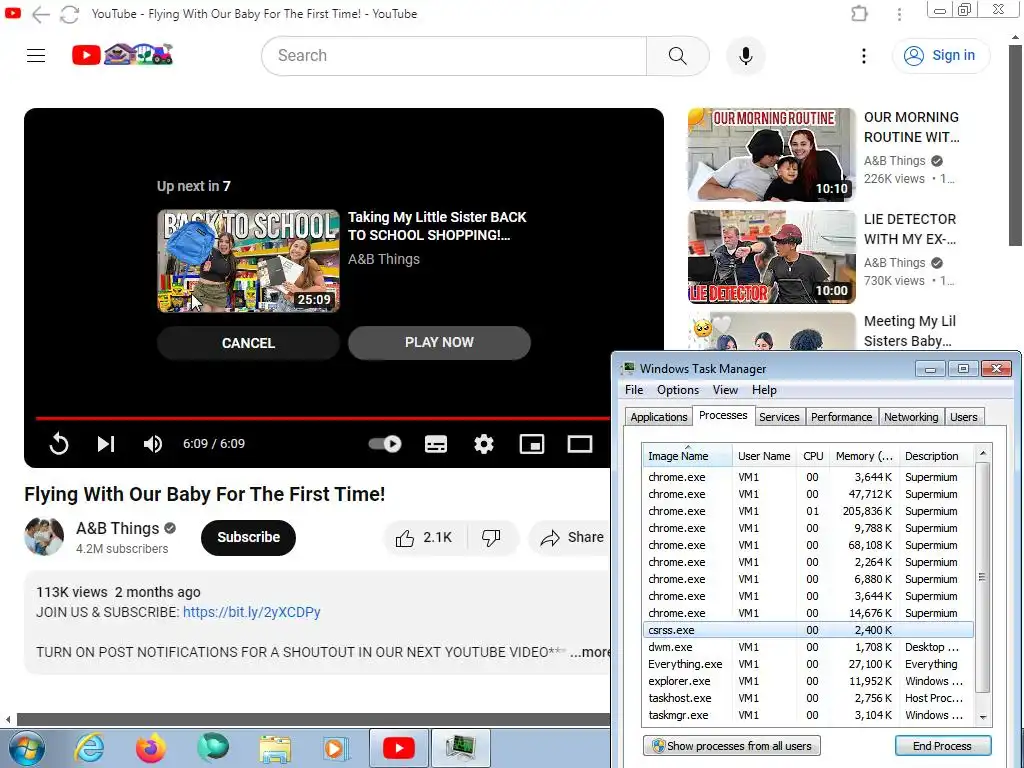Open file explorer folder on taskbar

tap(275, 748)
